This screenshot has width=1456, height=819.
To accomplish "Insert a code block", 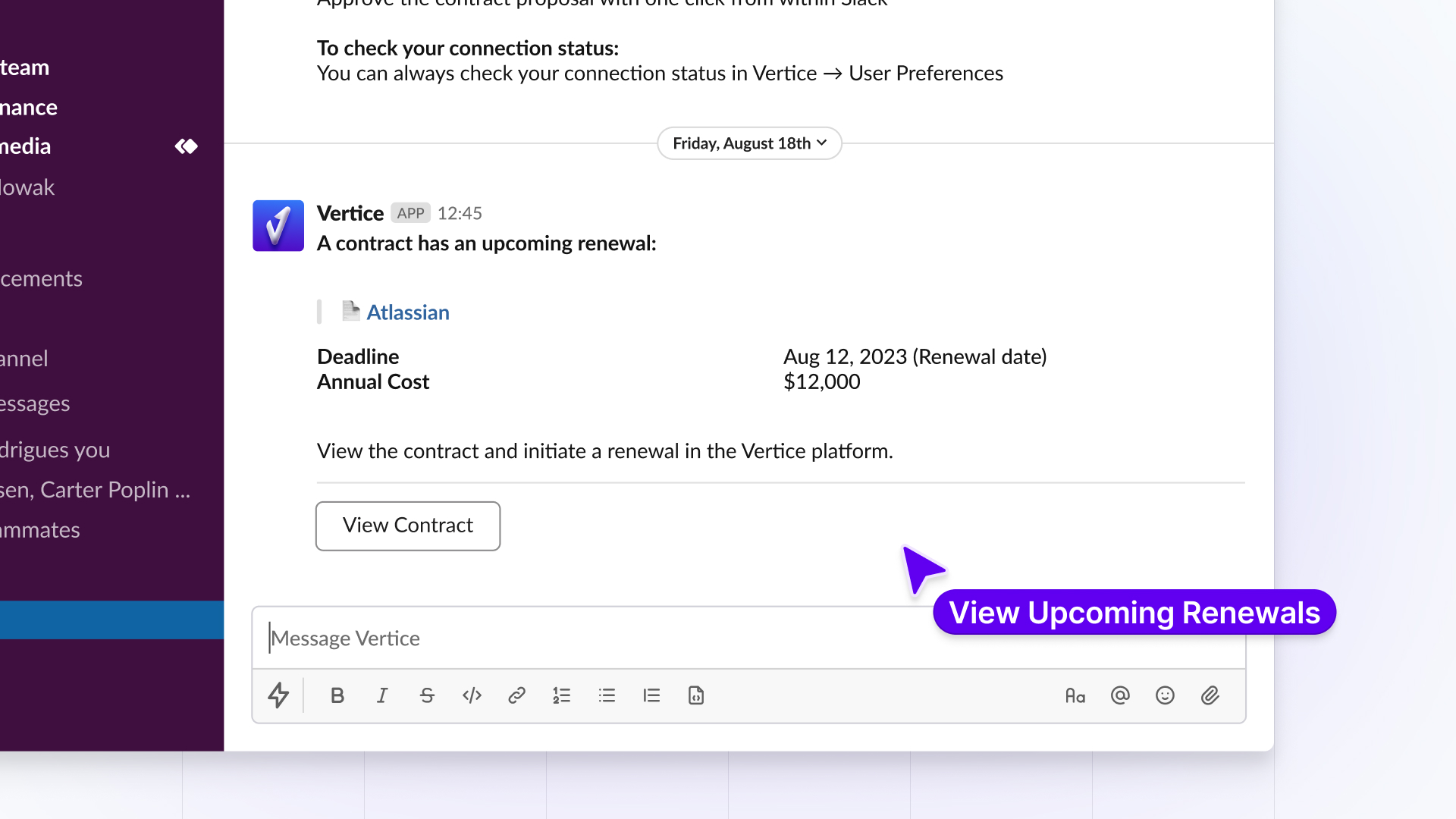I will pyautogui.click(x=695, y=695).
